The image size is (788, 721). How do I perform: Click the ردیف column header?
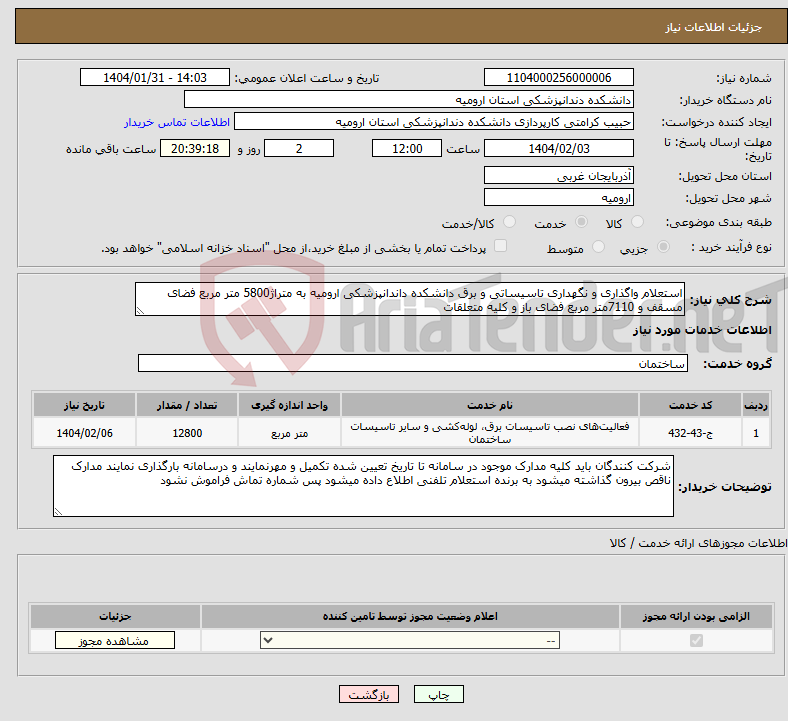tap(756, 405)
